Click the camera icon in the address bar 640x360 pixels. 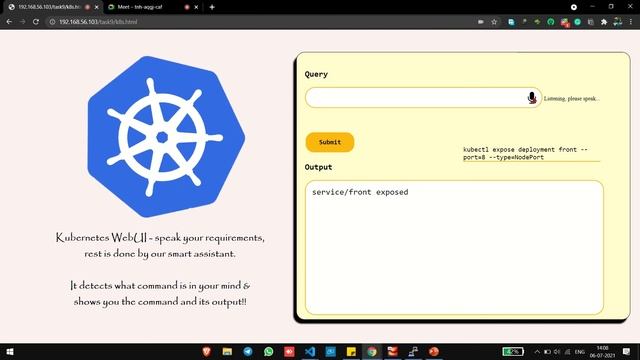[481, 22]
